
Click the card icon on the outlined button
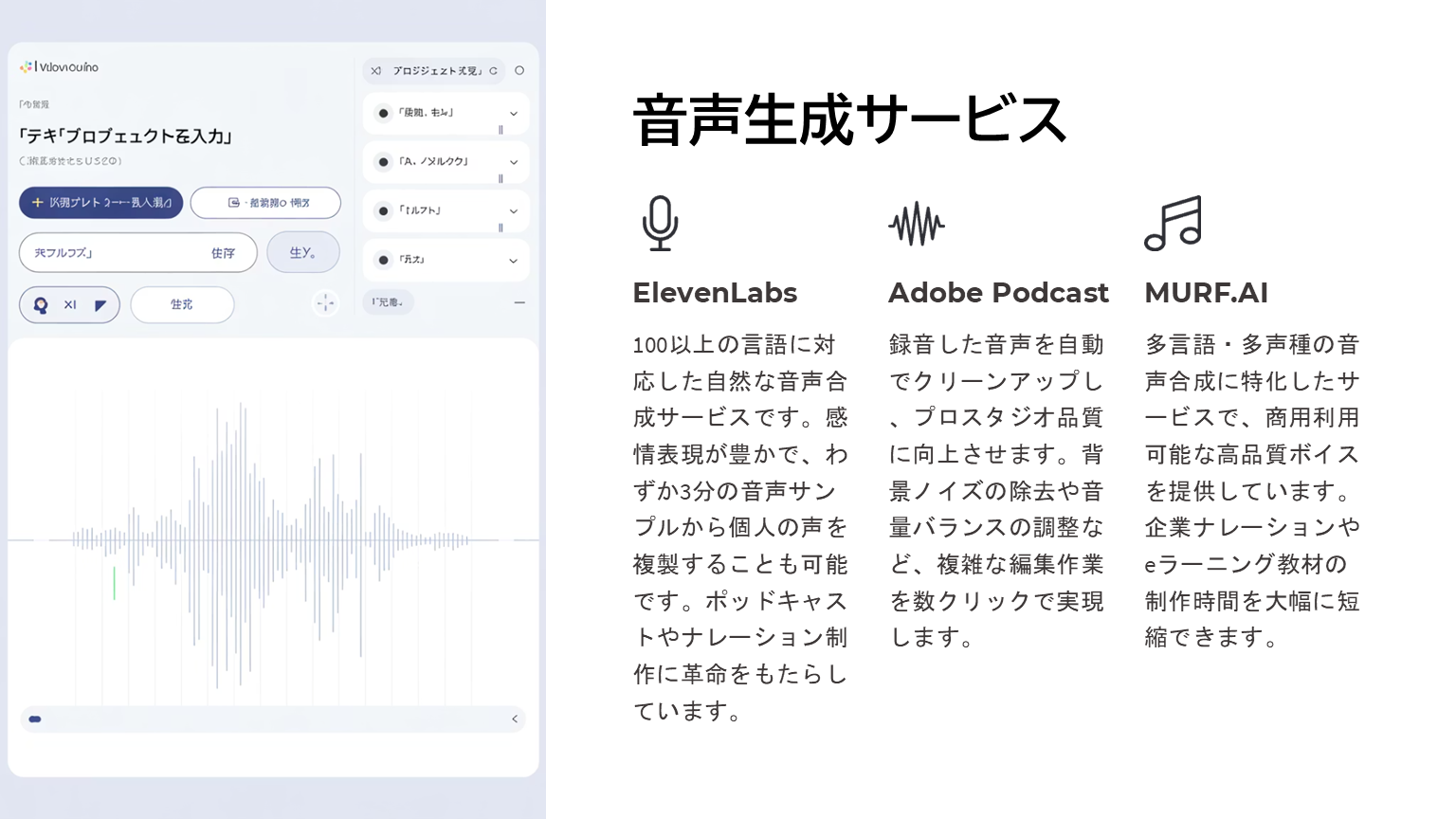[x=234, y=203]
